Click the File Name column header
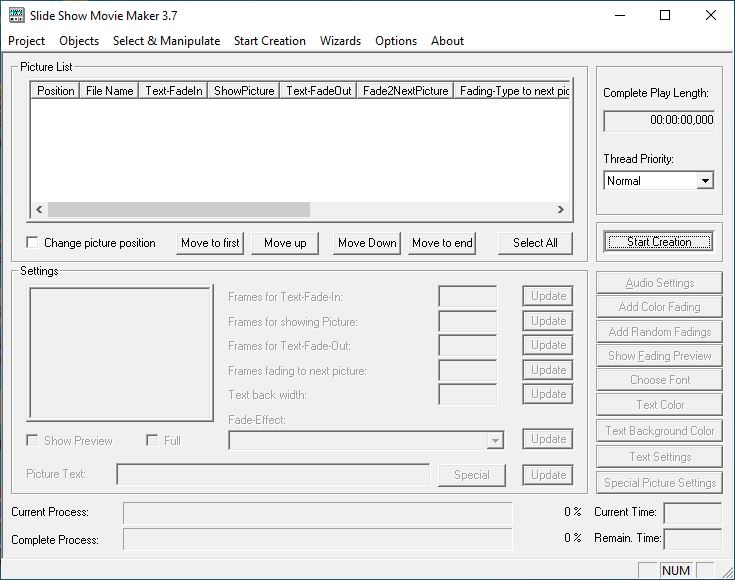735x580 pixels. [109, 90]
